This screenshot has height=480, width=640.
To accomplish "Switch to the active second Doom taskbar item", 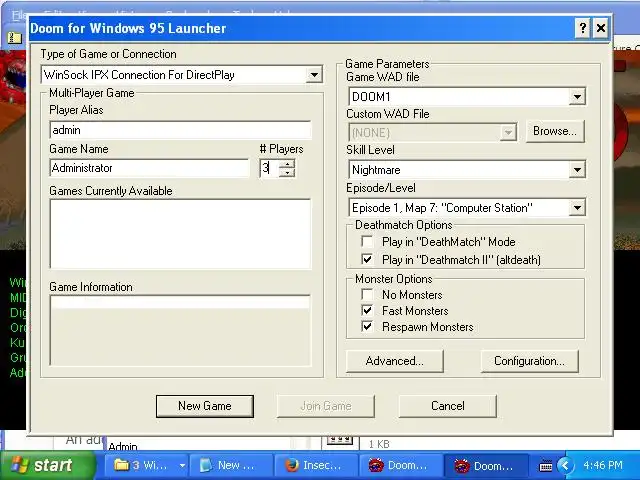I will (x=485, y=465).
